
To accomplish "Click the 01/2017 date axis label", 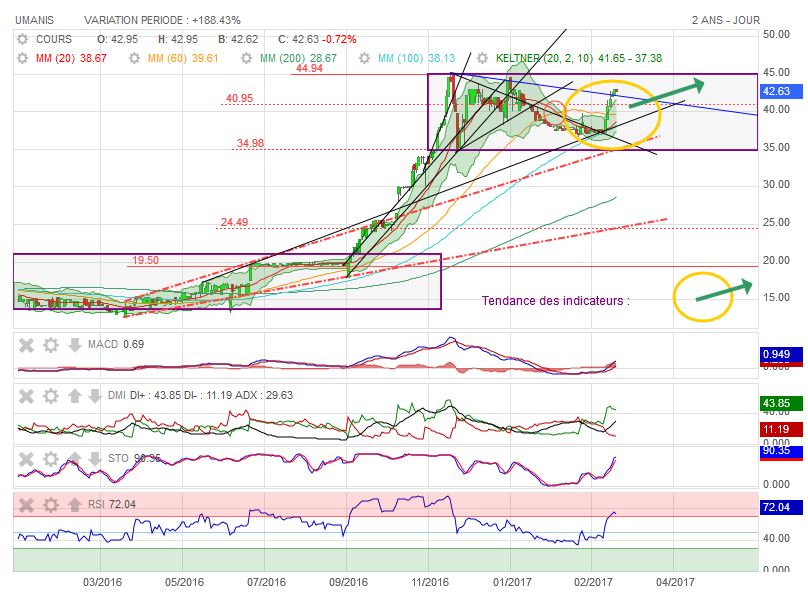I will (x=512, y=583).
